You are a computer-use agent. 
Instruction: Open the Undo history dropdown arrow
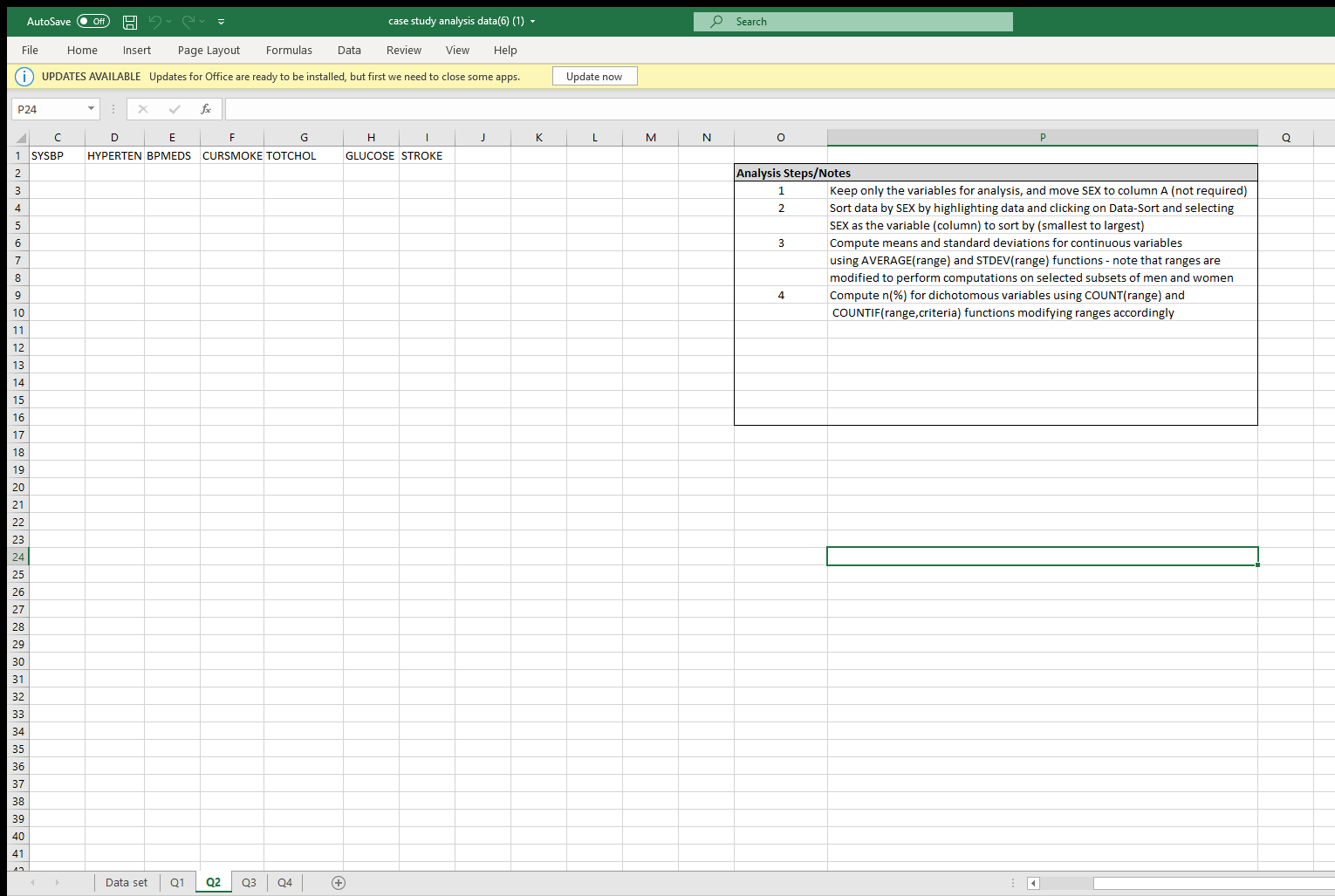[168, 21]
